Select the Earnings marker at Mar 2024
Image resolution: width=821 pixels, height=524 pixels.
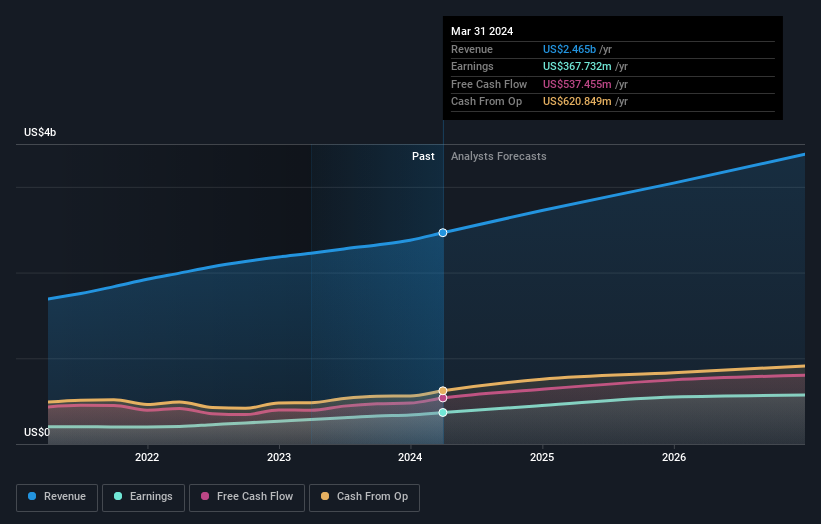pyautogui.click(x=443, y=412)
